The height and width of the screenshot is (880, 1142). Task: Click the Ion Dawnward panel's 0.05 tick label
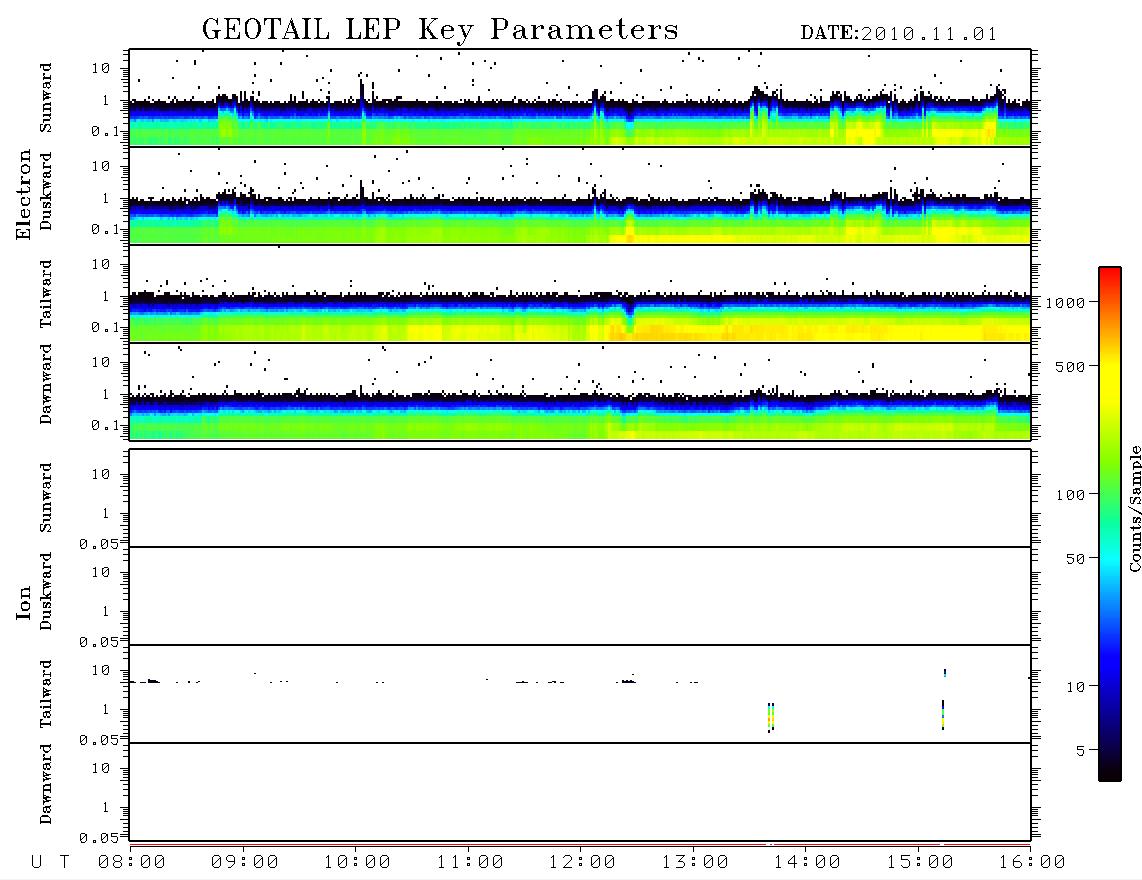point(98,838)
